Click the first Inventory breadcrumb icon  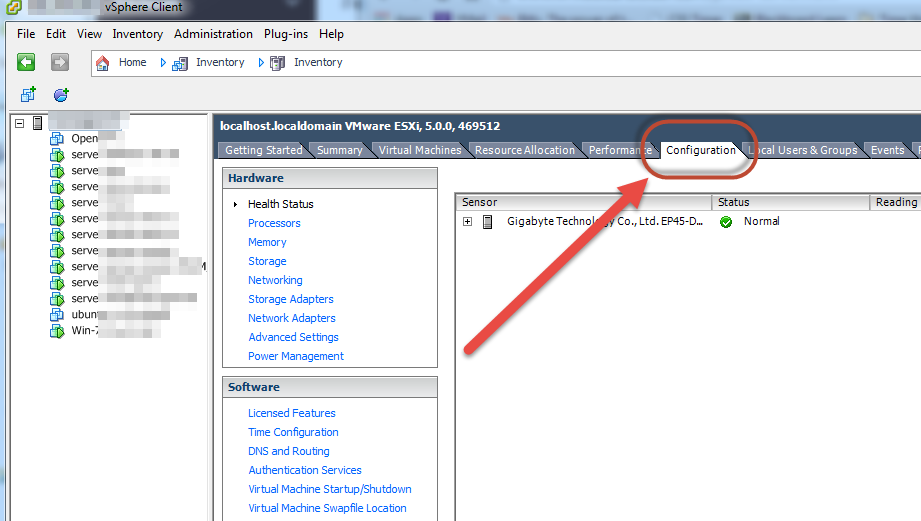[x=180, y=63]
